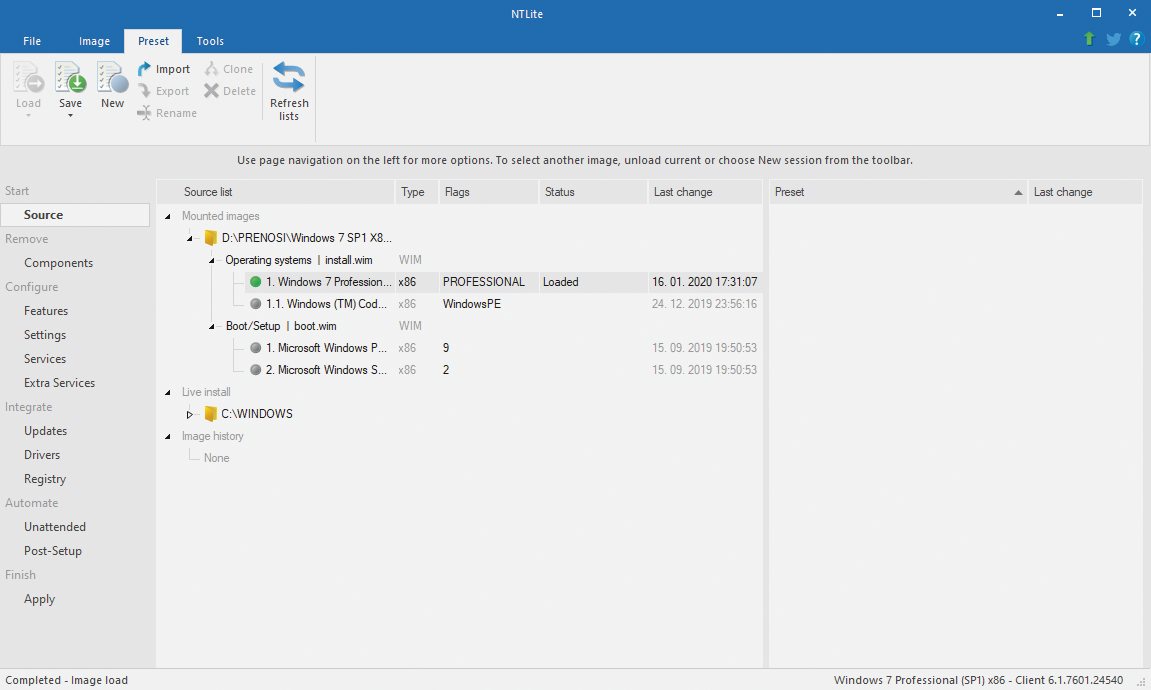The image size is (1151, 690).
Task: Open the Load dropdown arrow
Action: [x=29, y=116]
